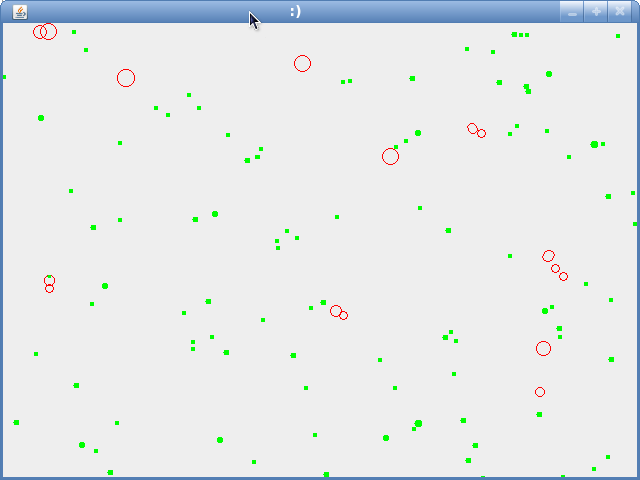Maximize the window using the plus button
The image size is (640, 480).
pos(596,11)
